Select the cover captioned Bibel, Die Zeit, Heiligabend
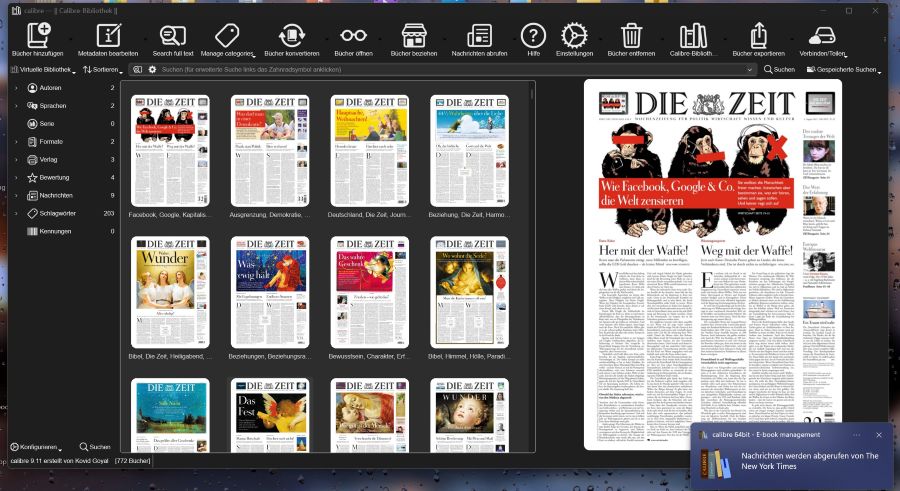 [x=170, y=292]
